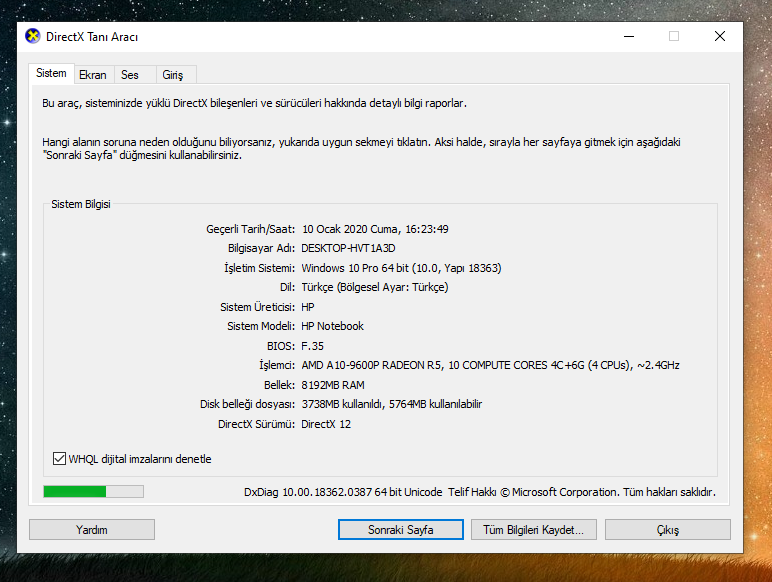Go to Sonraki Sayfa
The width and height of the screenshot is (772, 582).
point(401,530)
